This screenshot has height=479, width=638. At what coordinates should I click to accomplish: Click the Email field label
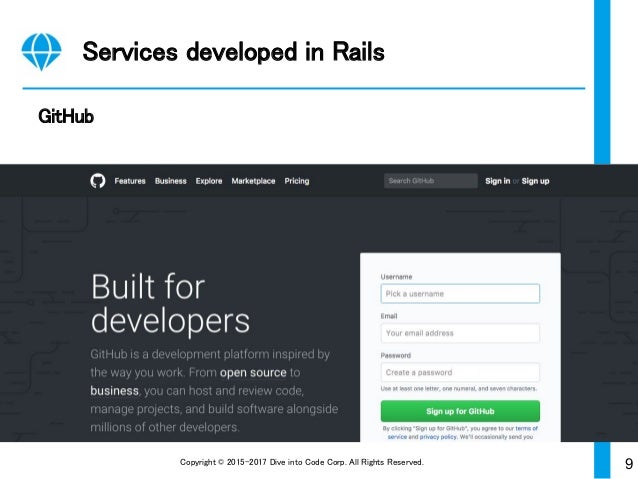click(x=389, y=316)
